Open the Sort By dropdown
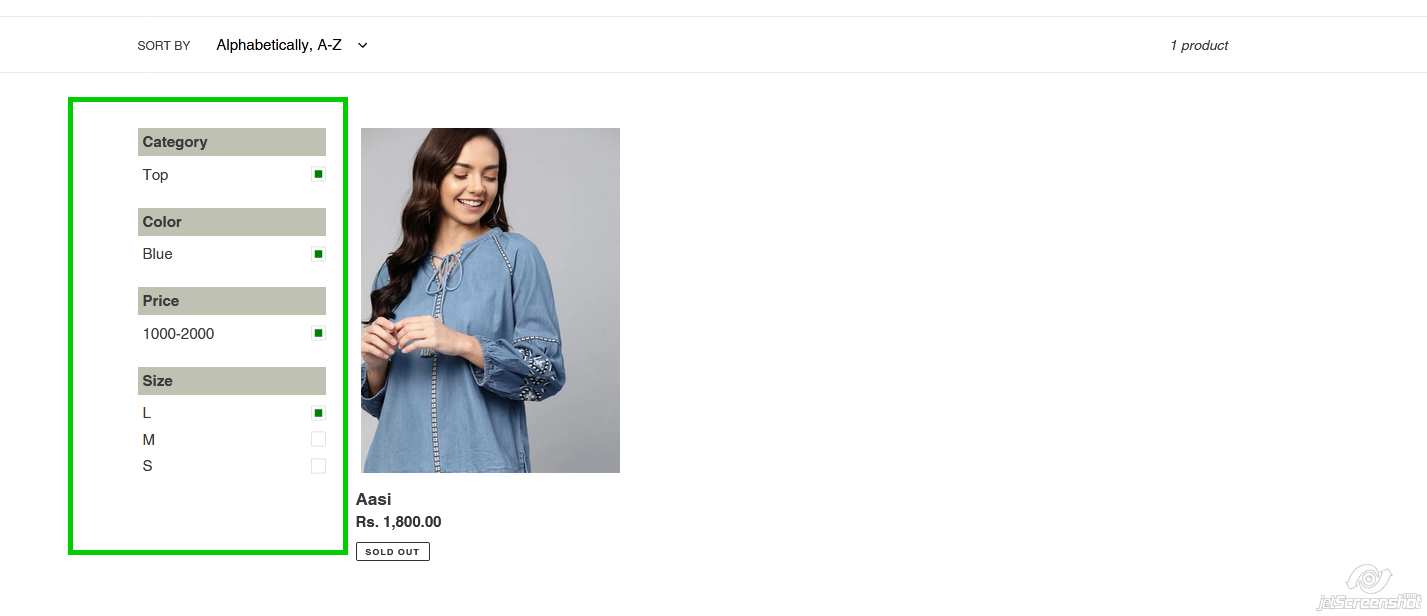Image resolution: width=1427 pixels, height=616 pixels. 292,45
